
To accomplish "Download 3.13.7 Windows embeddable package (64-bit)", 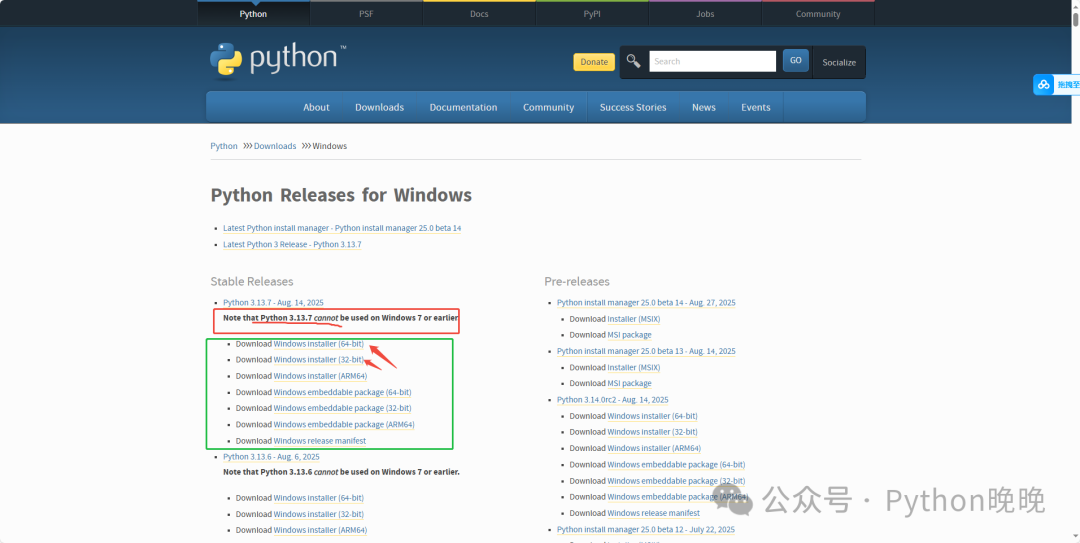I will [342, 392].
